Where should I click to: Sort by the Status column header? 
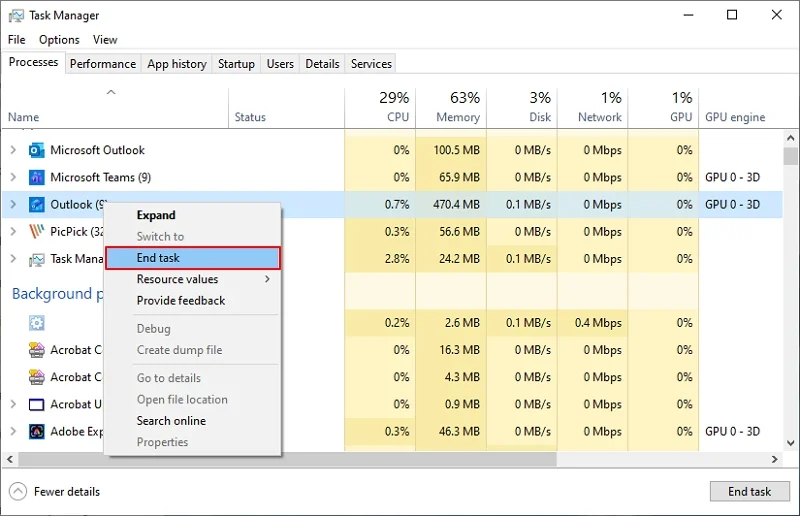click(x=286, y=108)
